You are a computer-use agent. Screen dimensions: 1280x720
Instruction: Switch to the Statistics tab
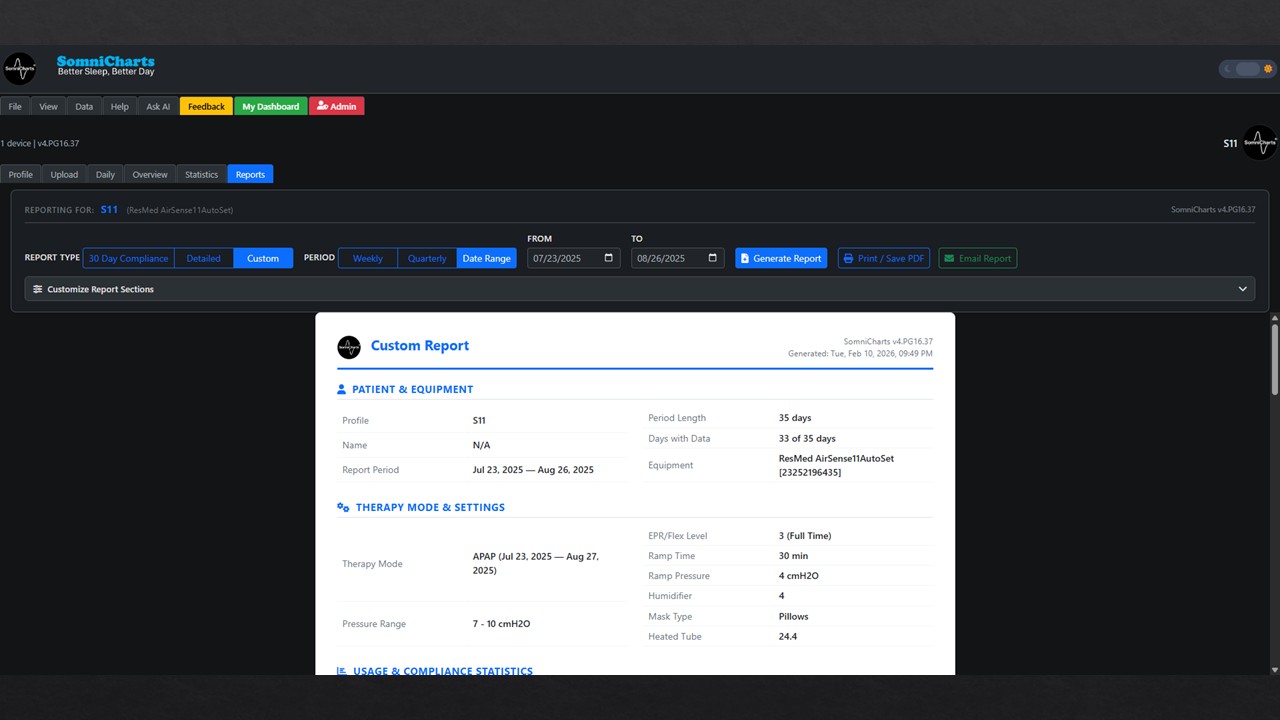[200, 174]
